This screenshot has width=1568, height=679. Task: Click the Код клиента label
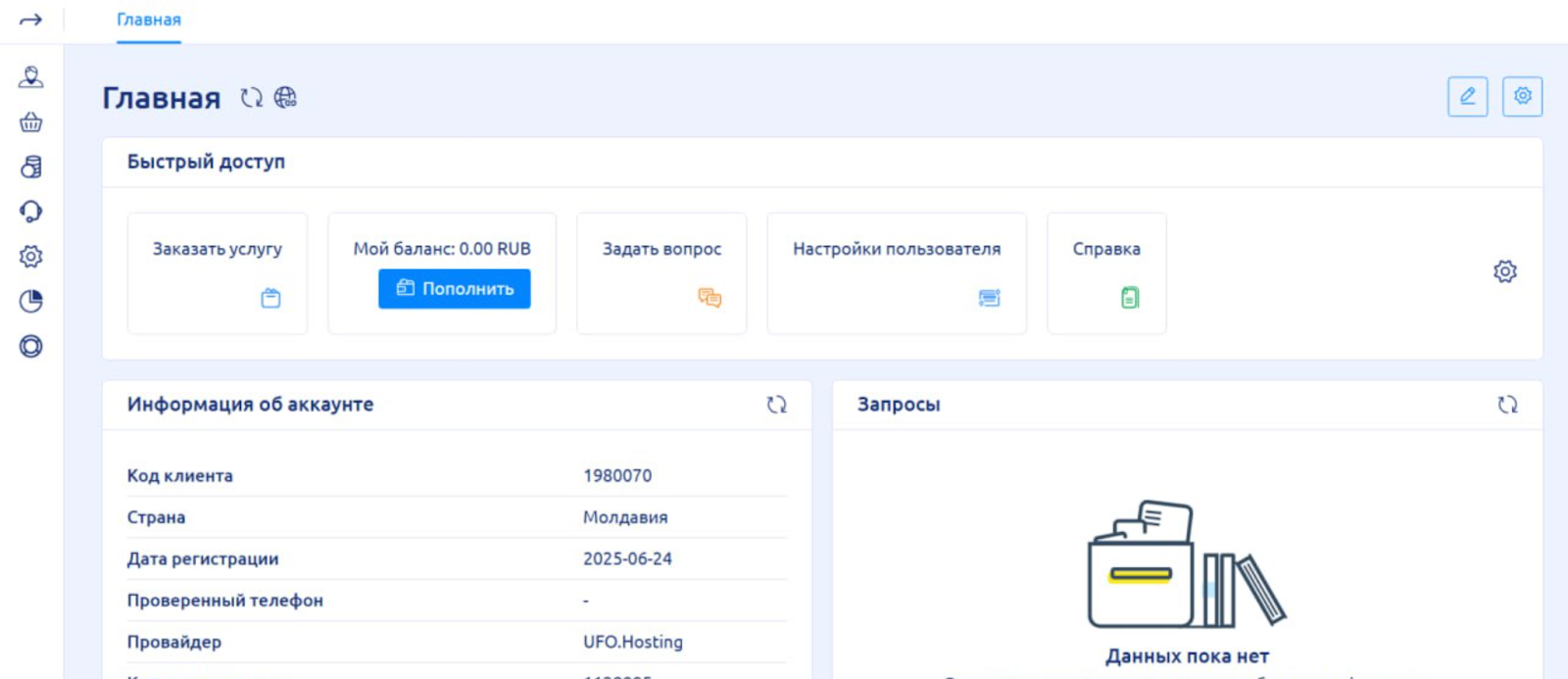click(x=180, y=475)
